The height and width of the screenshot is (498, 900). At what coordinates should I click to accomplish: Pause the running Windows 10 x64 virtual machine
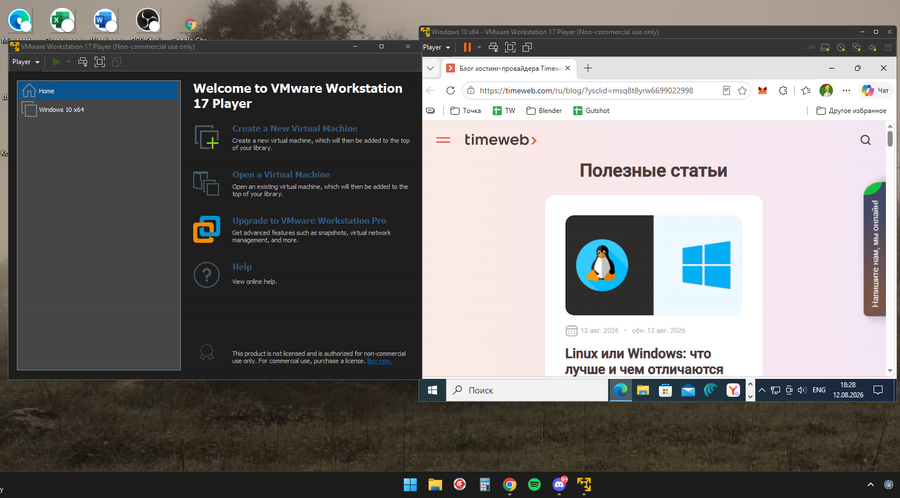467,47
